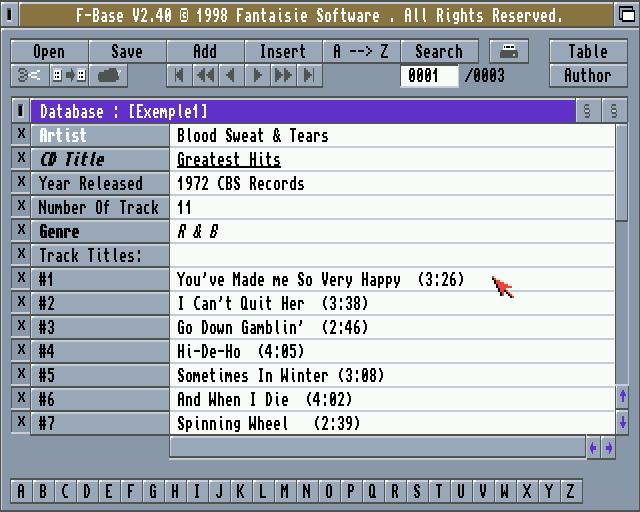This screenshot has width=640, height=512.
Task: Toggle the X box beside #7
Action: tap(21, 422)
